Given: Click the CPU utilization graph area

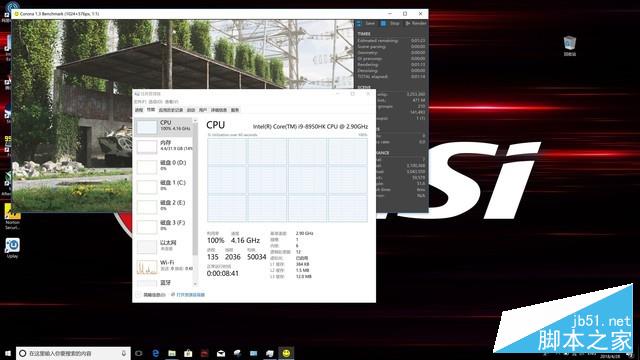Looking at the screenshot, I should click(287, 180).
